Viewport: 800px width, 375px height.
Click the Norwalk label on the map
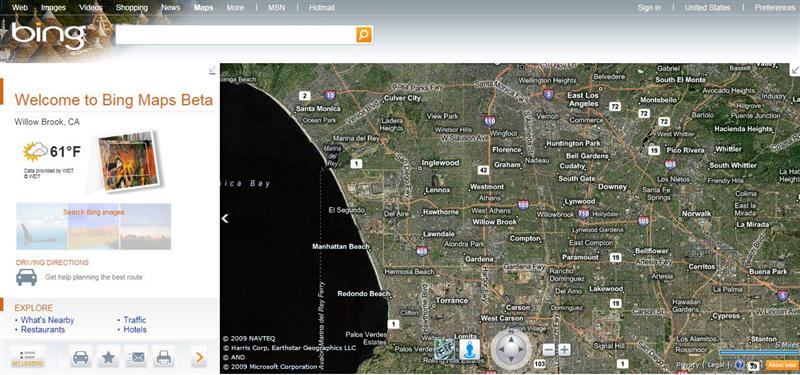[x=696, y=214]
